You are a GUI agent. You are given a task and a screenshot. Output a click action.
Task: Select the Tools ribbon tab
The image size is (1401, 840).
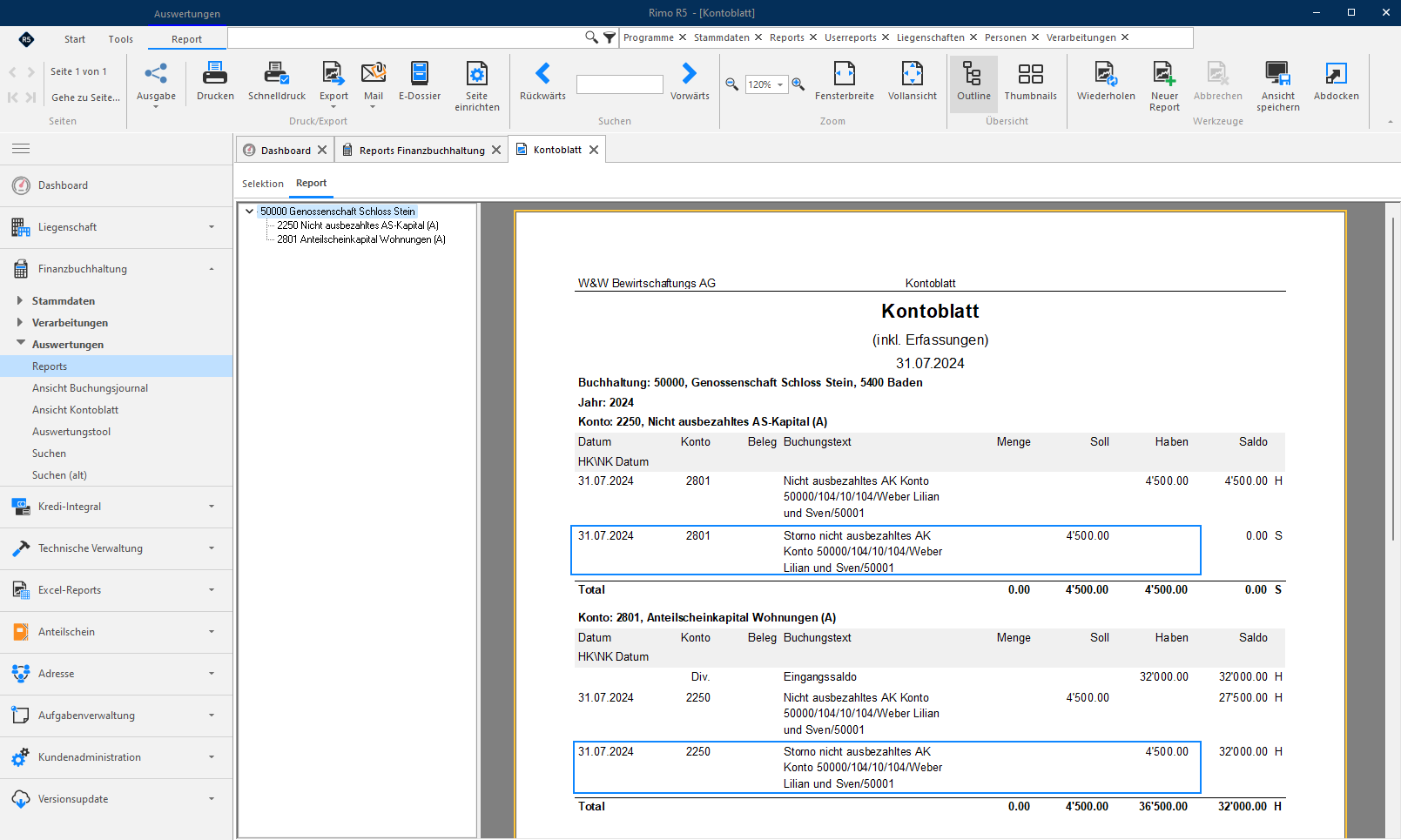coord(121,39)
